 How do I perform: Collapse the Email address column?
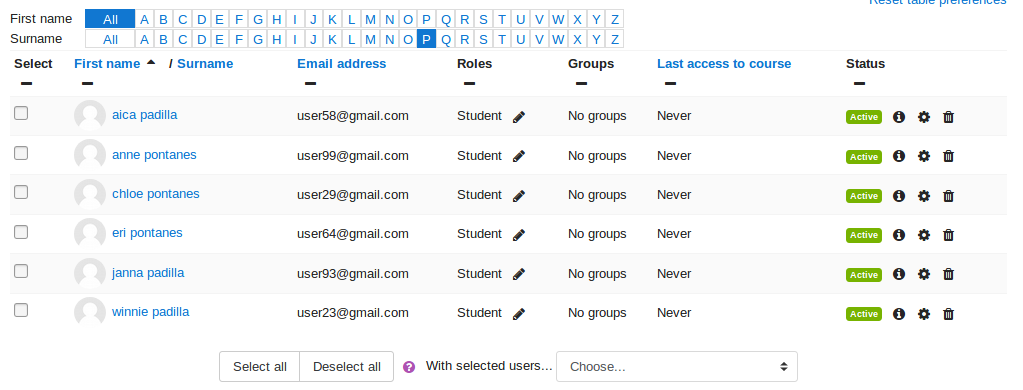click(311, 83)
